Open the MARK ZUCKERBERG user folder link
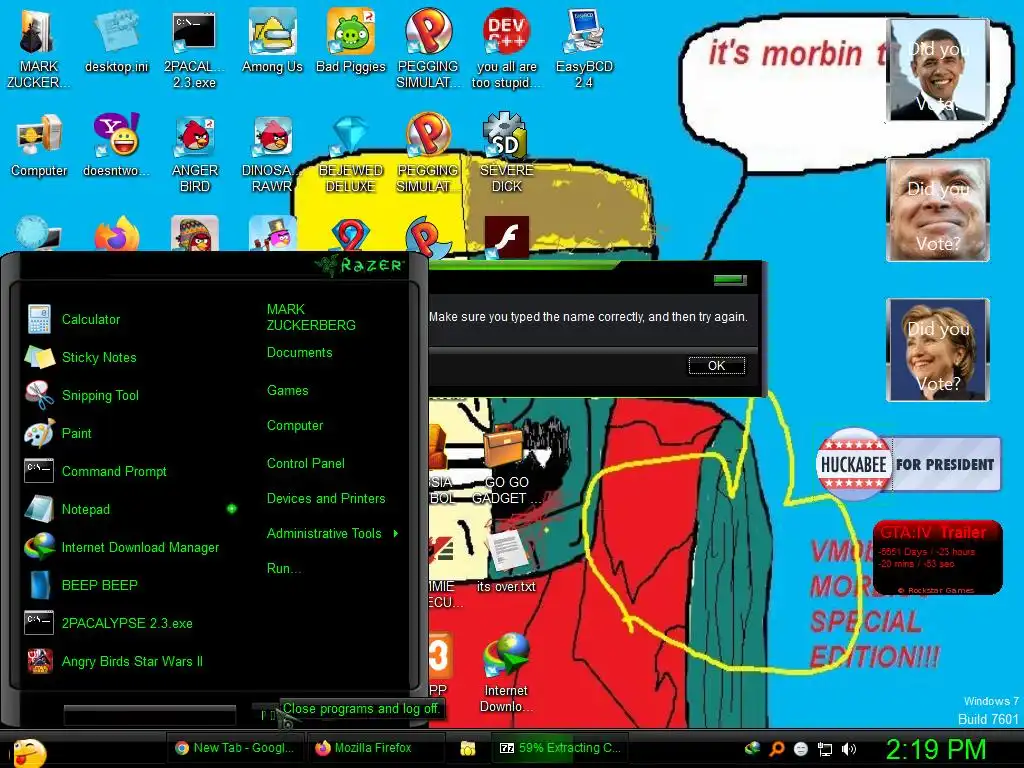 [x=311, y=317]
